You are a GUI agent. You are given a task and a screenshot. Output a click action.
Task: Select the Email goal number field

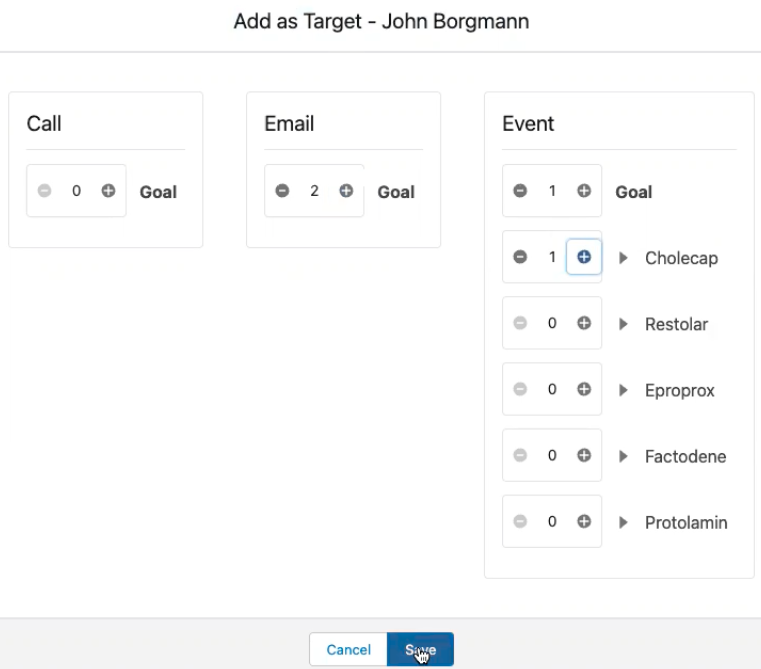coord(314,191)
